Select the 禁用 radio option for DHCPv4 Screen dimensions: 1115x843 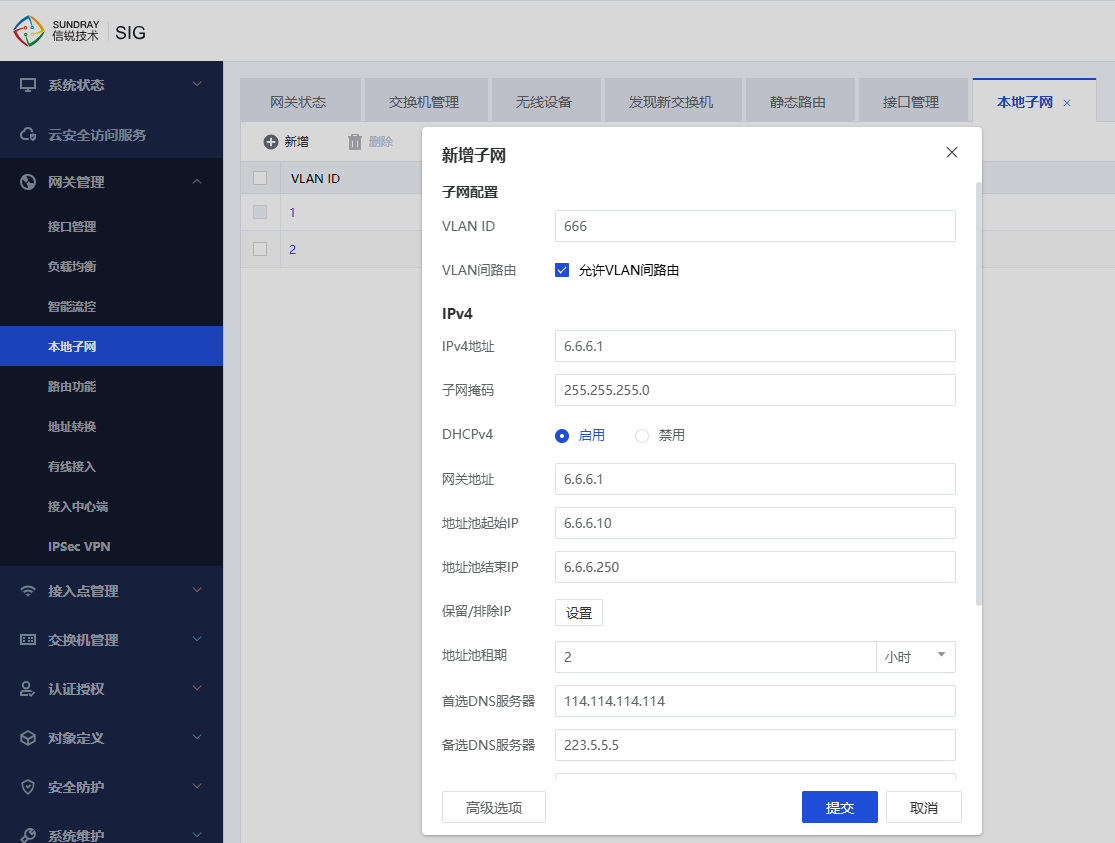(642, 436)
